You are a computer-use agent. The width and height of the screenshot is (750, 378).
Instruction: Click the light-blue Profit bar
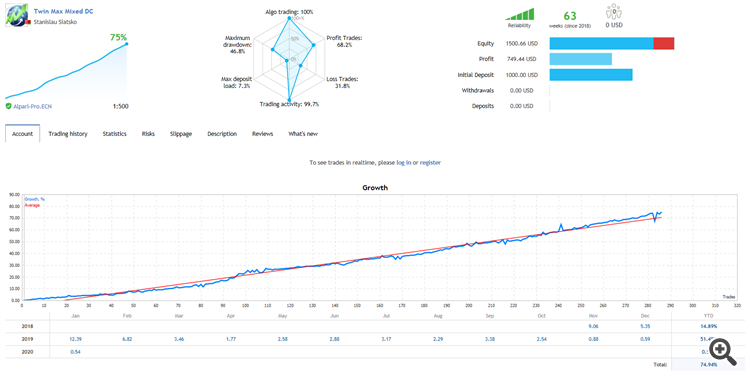click(581, 59)
